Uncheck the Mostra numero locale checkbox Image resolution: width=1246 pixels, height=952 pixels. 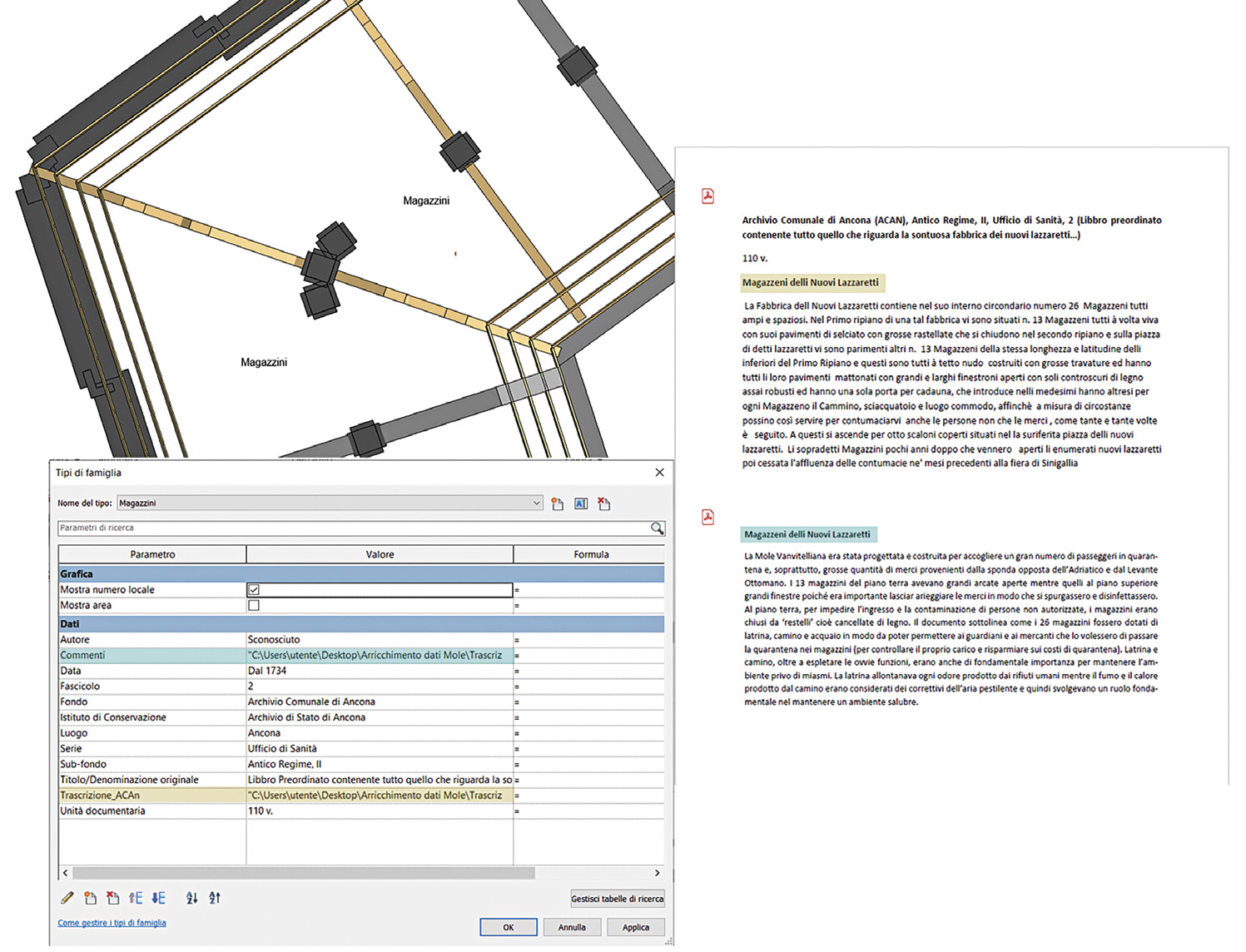(x=254, y=590)
